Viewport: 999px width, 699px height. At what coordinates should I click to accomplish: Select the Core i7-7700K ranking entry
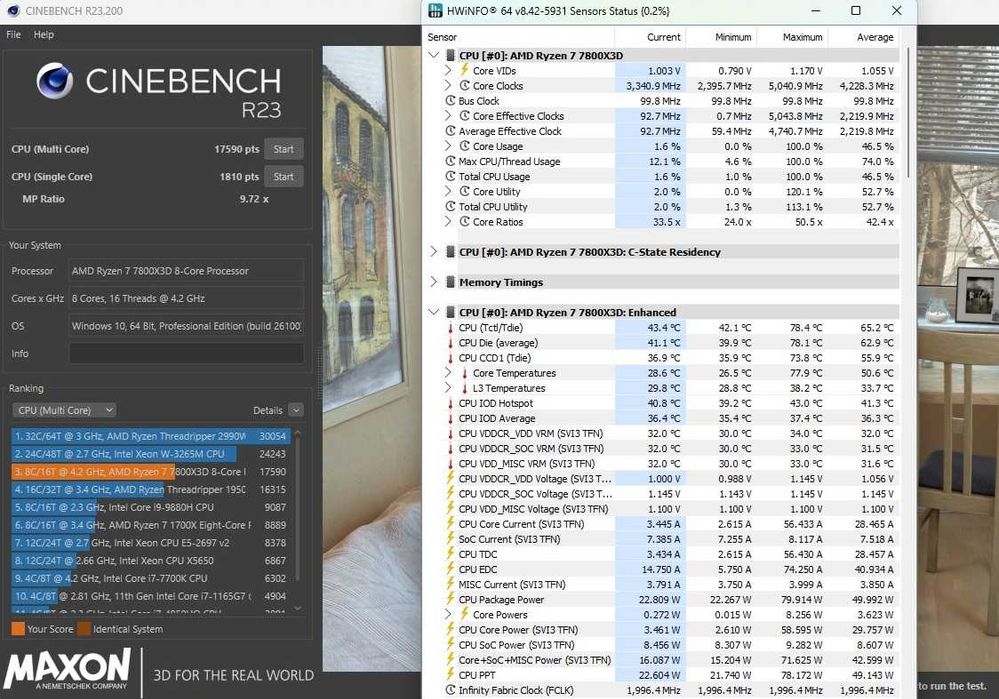(x=151, y=579)
